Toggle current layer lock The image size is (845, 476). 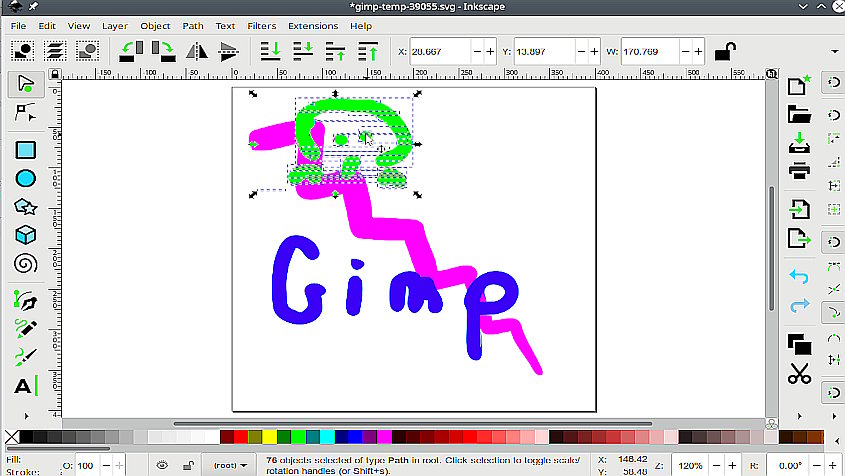point(188,465)
